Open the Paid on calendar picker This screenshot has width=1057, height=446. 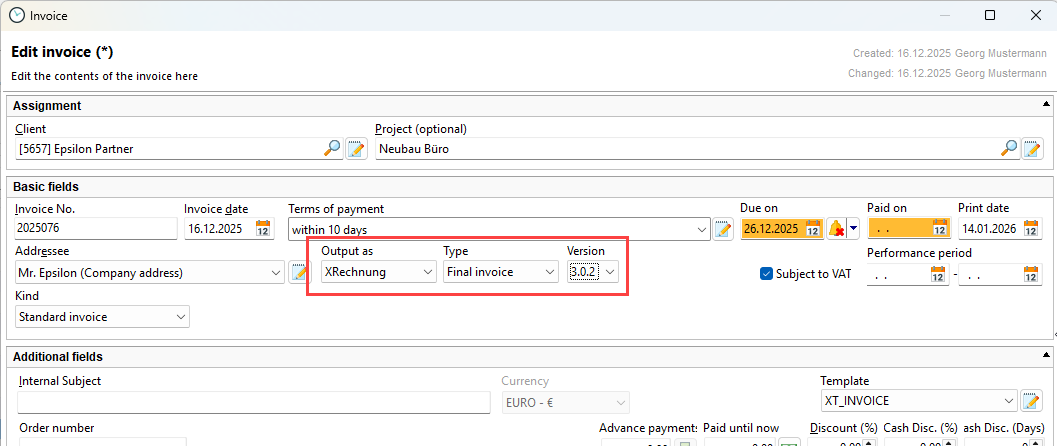click(x=940, y=229)
